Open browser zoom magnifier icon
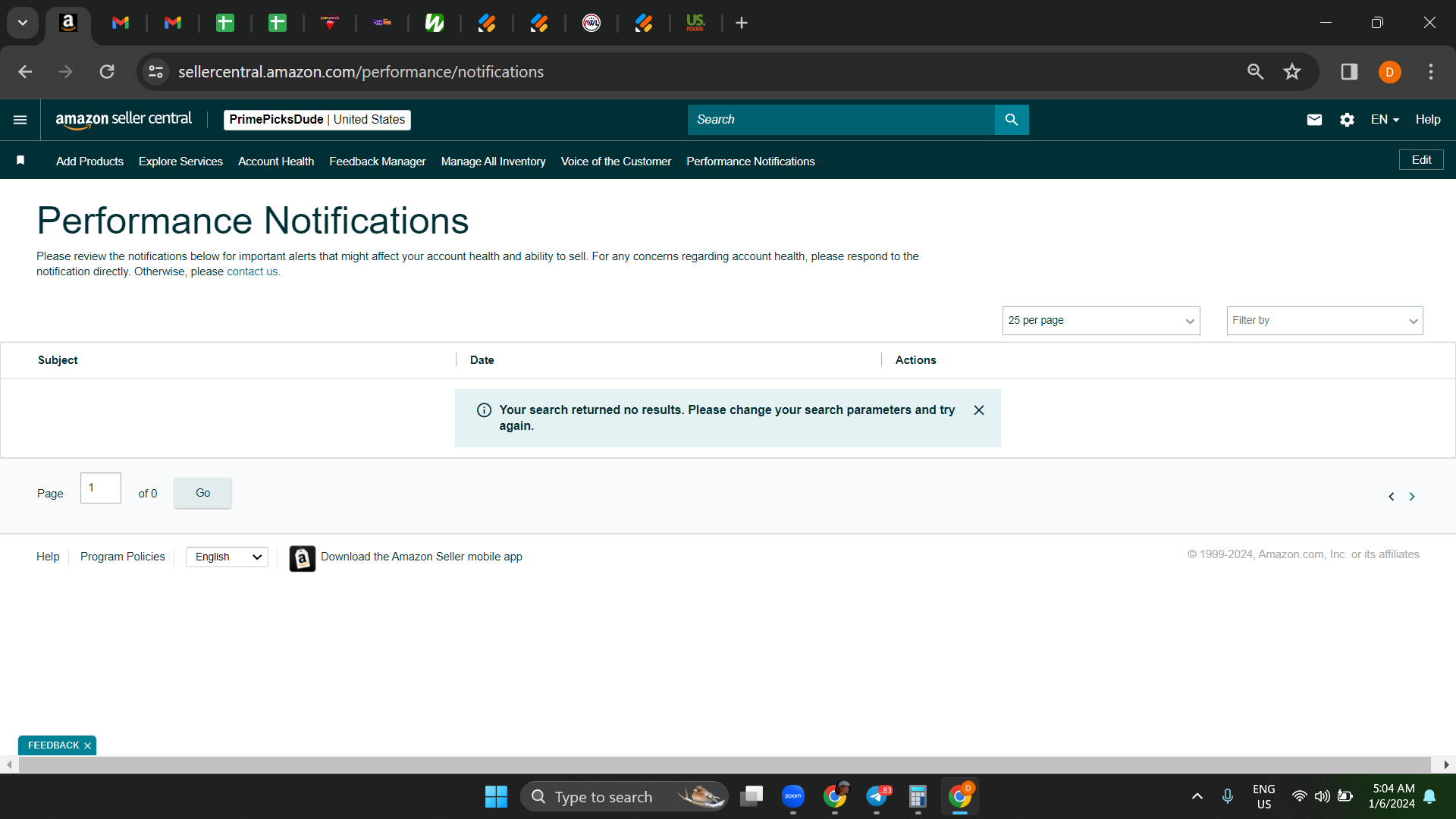Viewport: 1456px width, 819px height. (x=1255, y=71)
